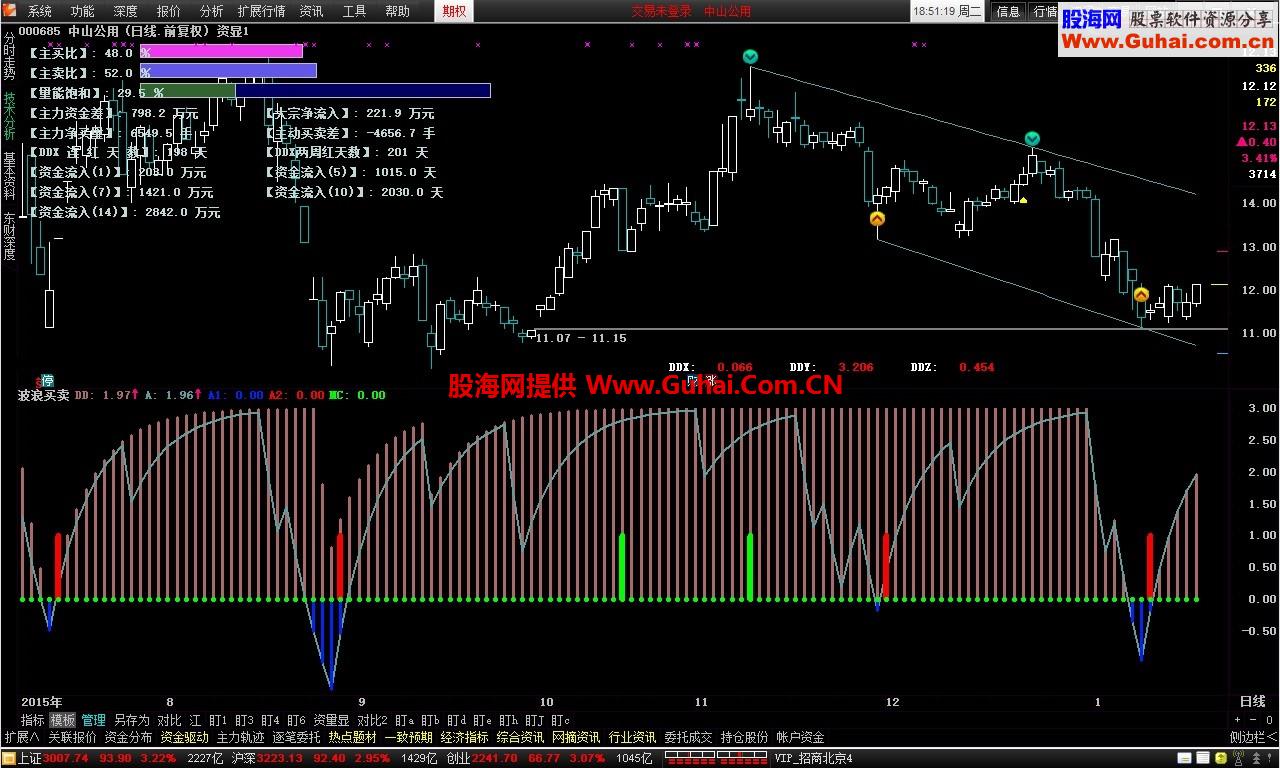The image size is (1280, 768).
Task: Click the 行情 button at top-right
Action: point(1045,11)
